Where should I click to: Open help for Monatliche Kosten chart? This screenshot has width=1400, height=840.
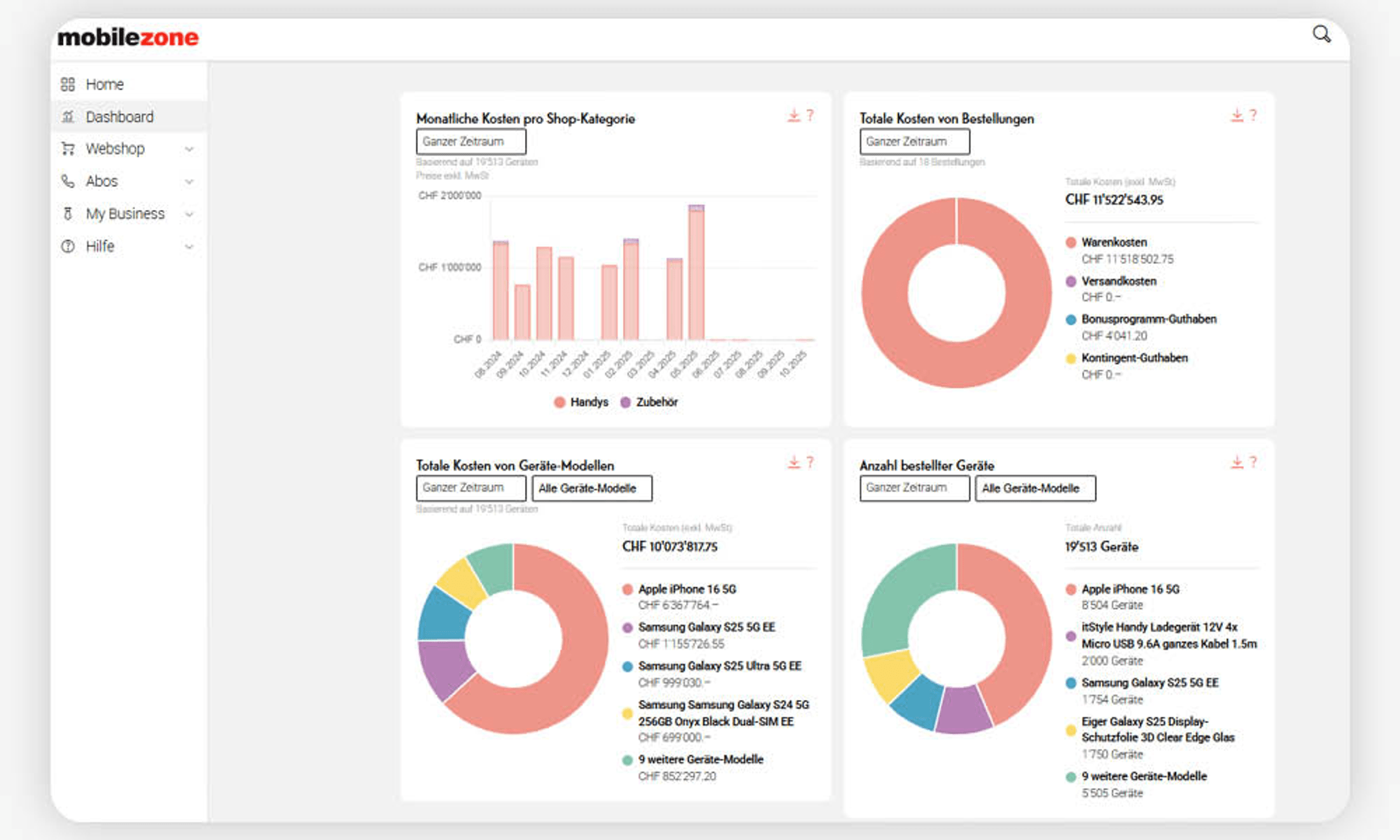coord(810,115)
